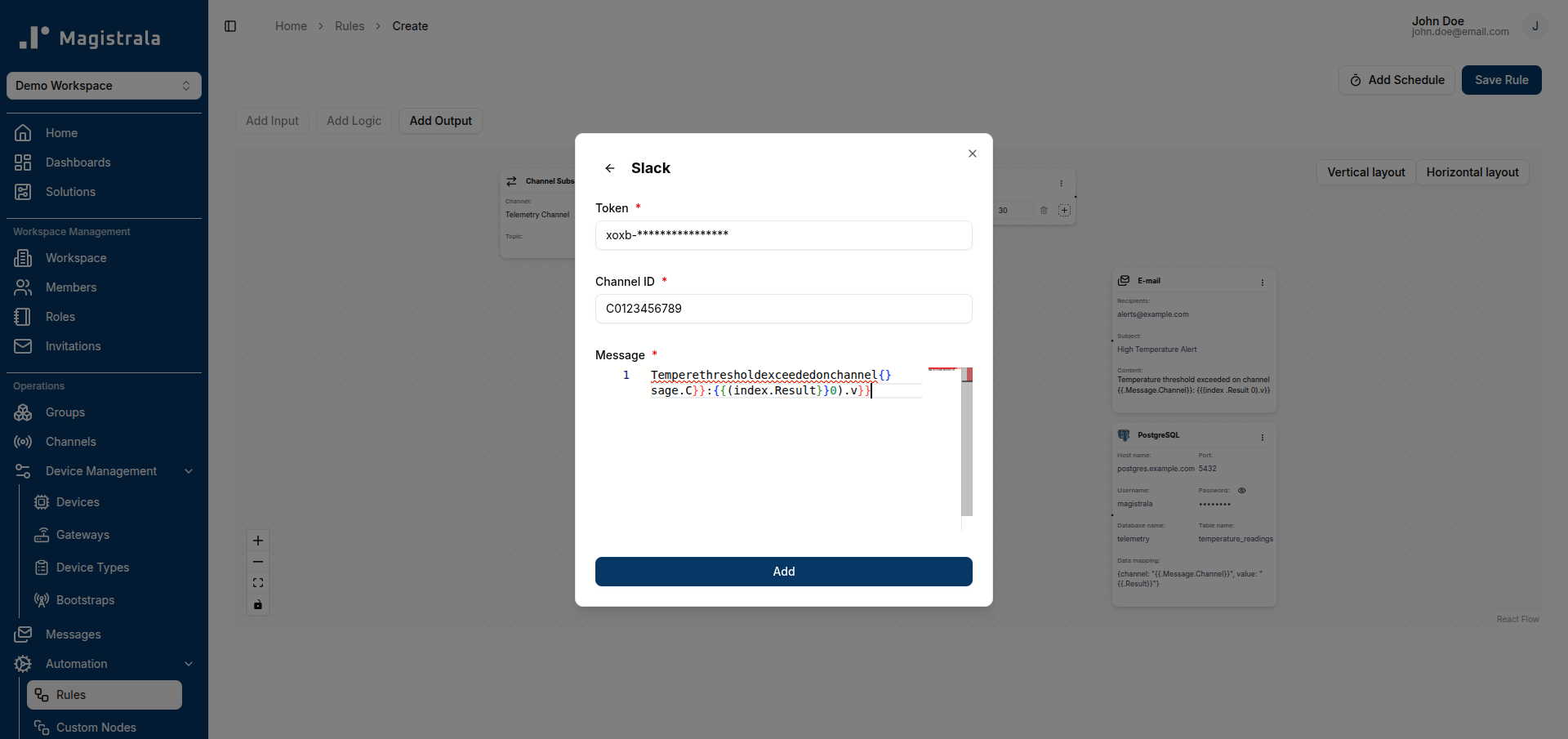Open the Demo Workspace selector

[104, 86]
